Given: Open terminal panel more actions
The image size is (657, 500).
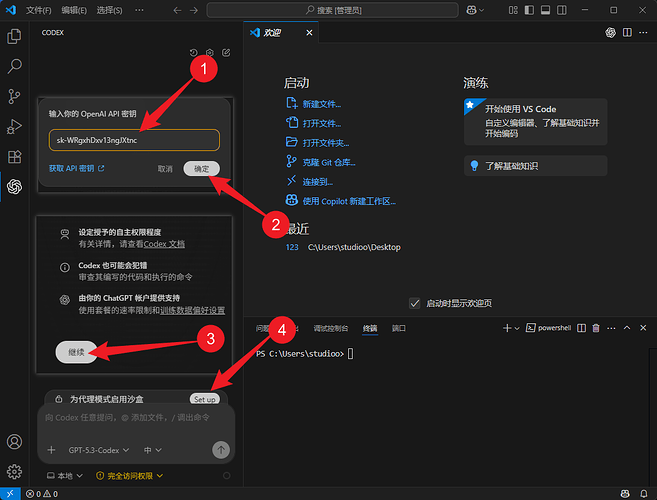Looking at the screenshot, I should (x=611, y=328).
